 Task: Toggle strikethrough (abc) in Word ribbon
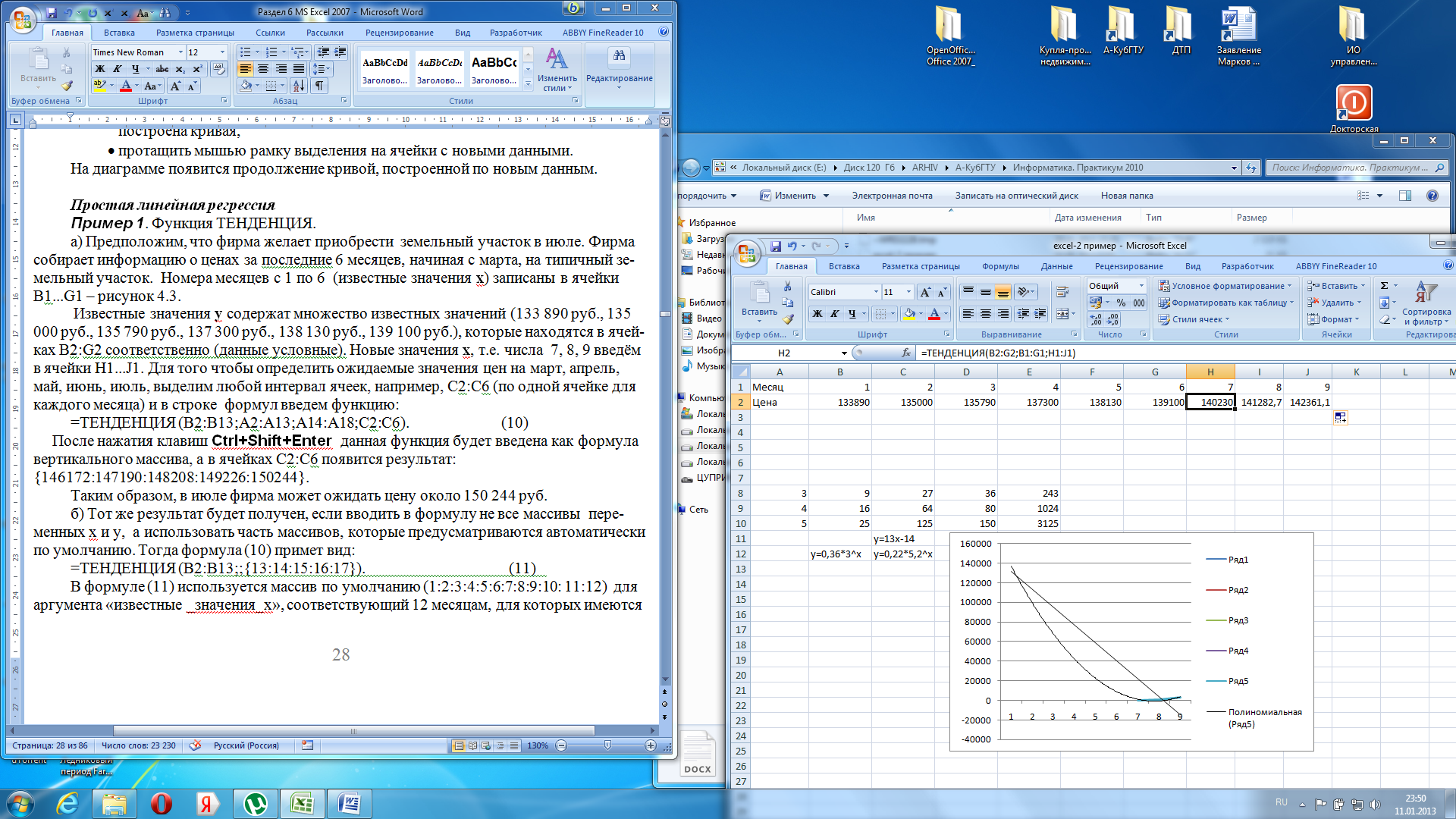162,69
